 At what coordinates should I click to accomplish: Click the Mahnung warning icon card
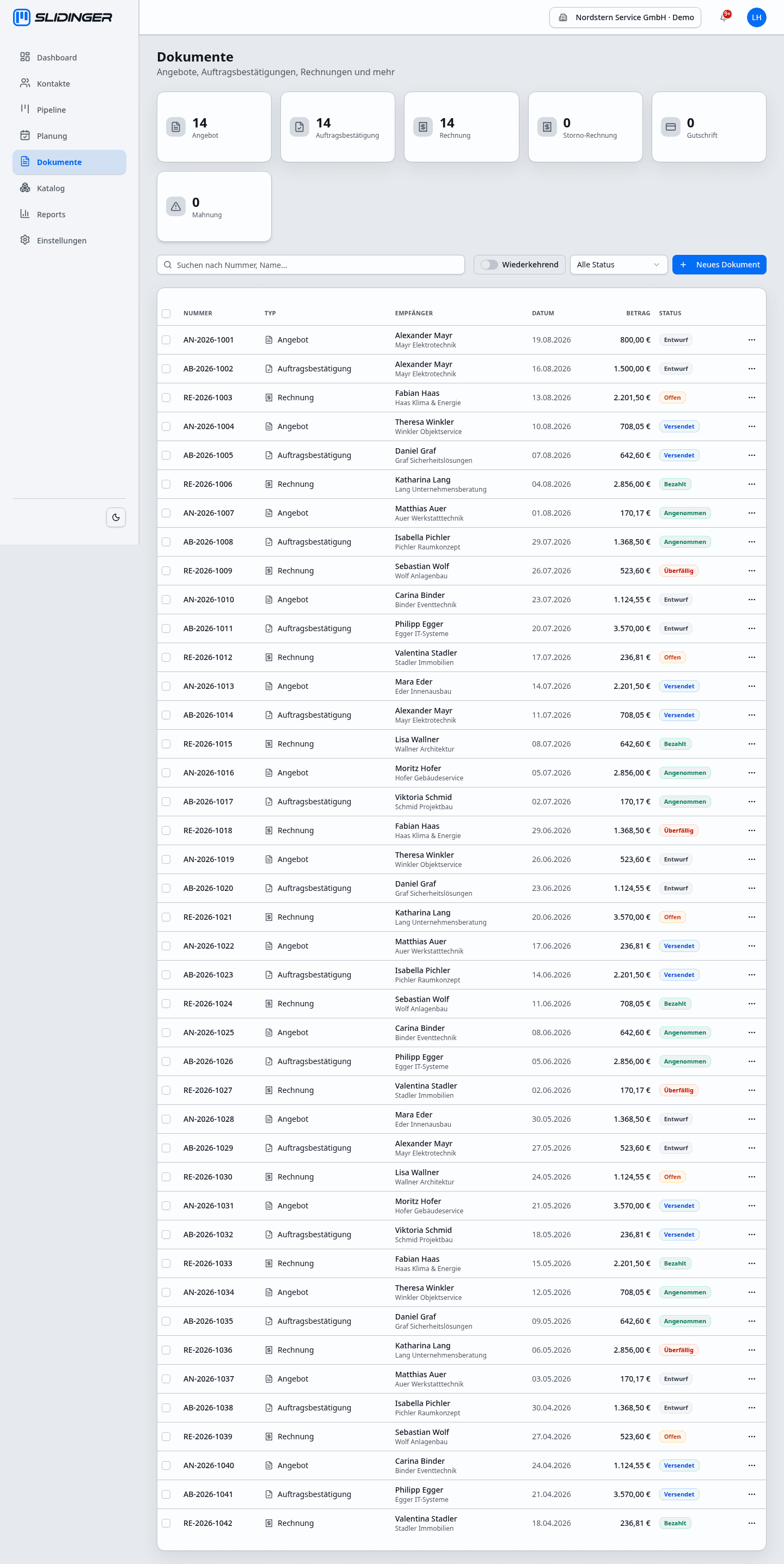pyautogui.click(x=176, y=206)
